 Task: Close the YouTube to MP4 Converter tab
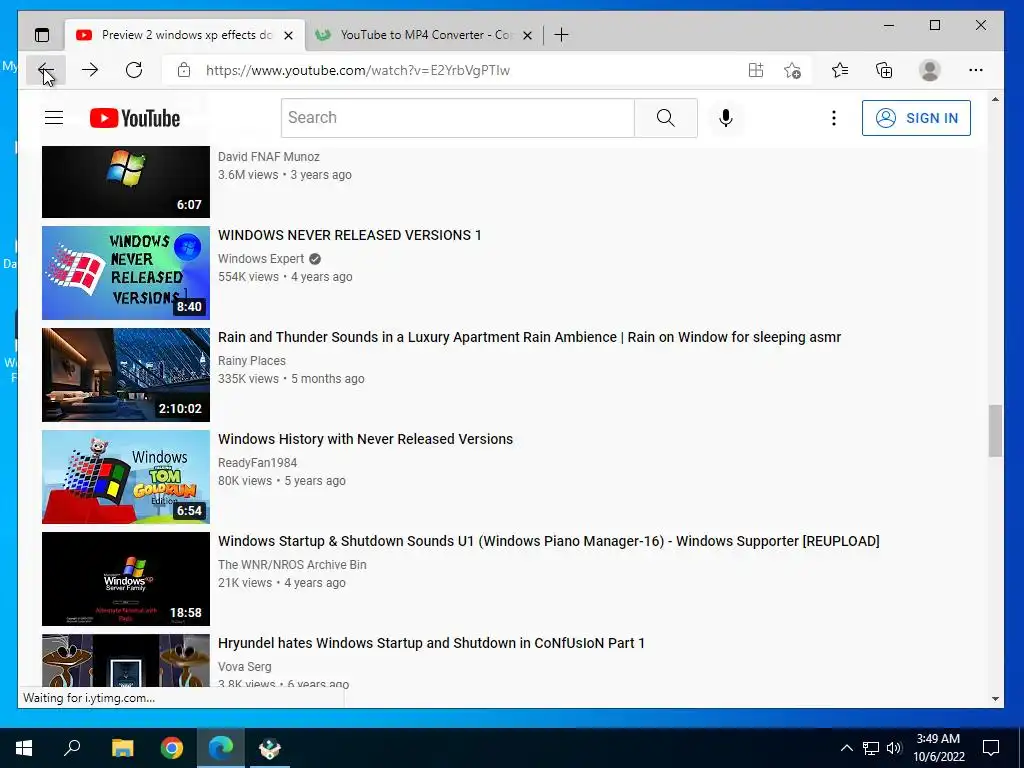click(x=528, y=35)
